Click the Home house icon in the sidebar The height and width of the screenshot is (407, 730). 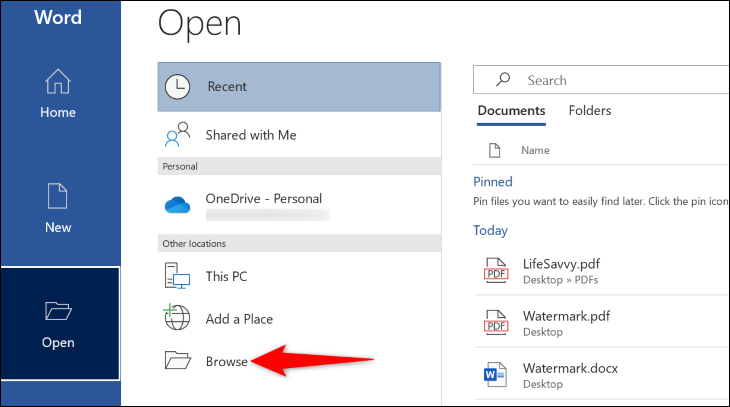click(x=58, y=81)
